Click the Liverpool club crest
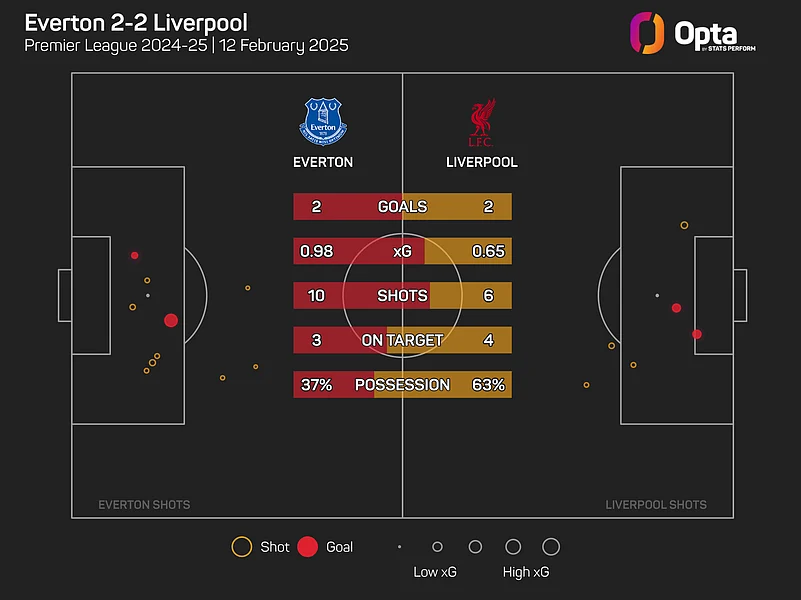The height and width of the screenshot is (600, 801). click(482, 122)
